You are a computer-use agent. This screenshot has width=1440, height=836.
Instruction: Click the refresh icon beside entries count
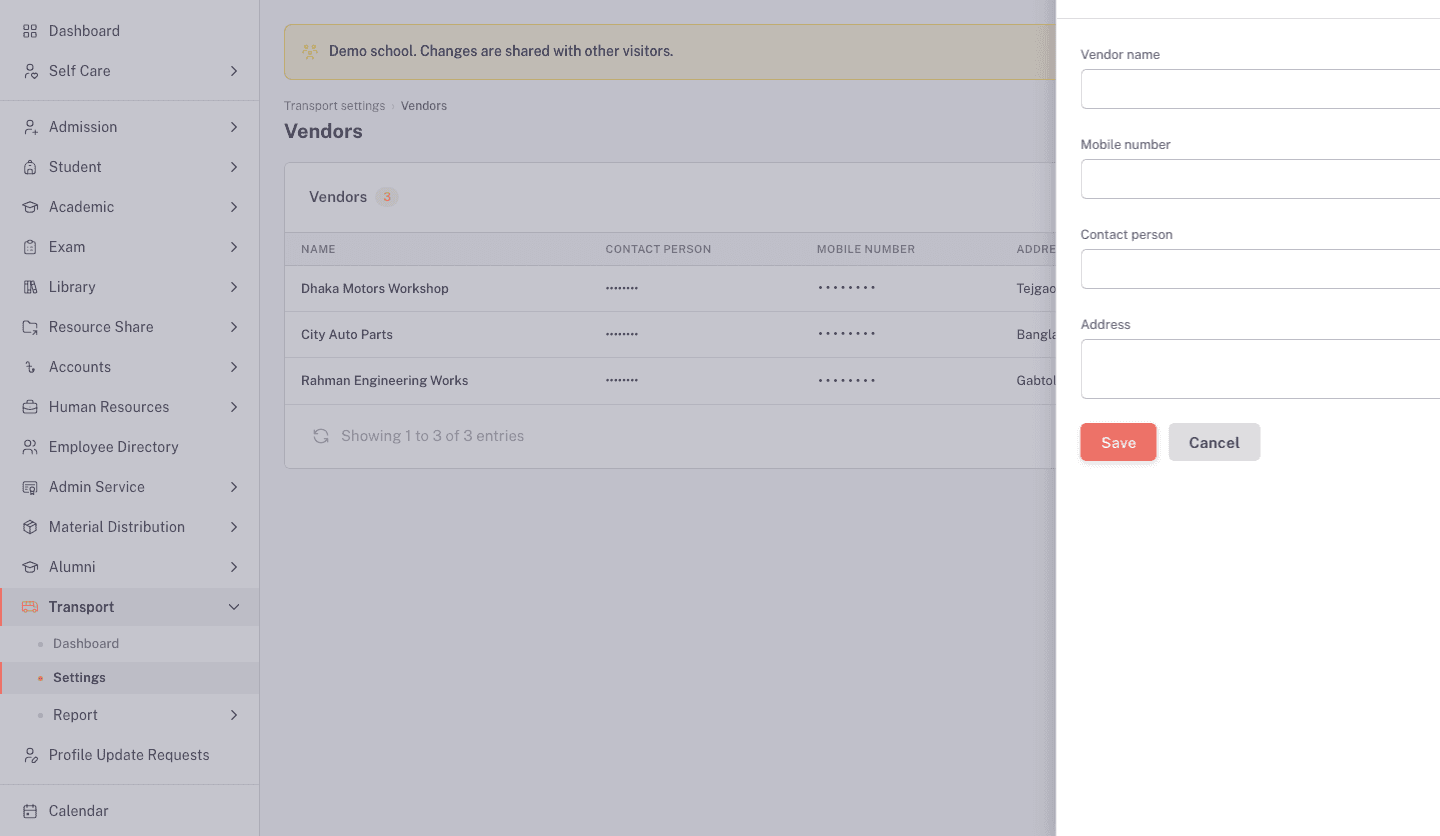coord(321,436)
